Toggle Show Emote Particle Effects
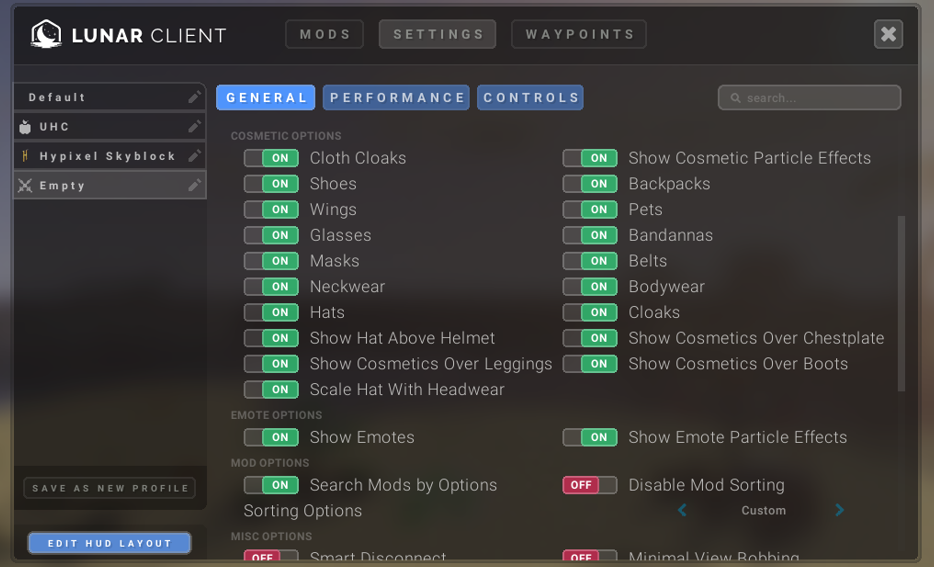The width and height of the screenshot is (934, 567). (590, 437)
